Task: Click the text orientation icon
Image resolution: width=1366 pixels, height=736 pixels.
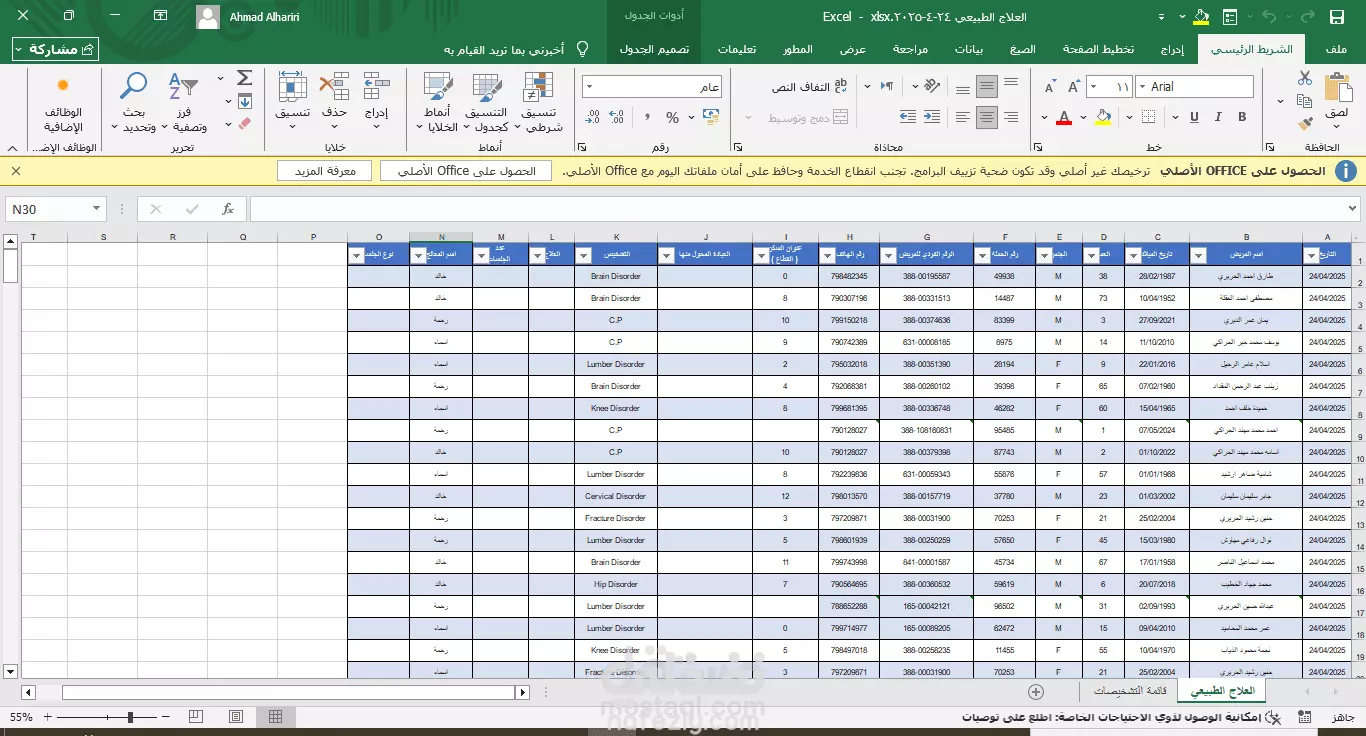Action: coord(931,87)
